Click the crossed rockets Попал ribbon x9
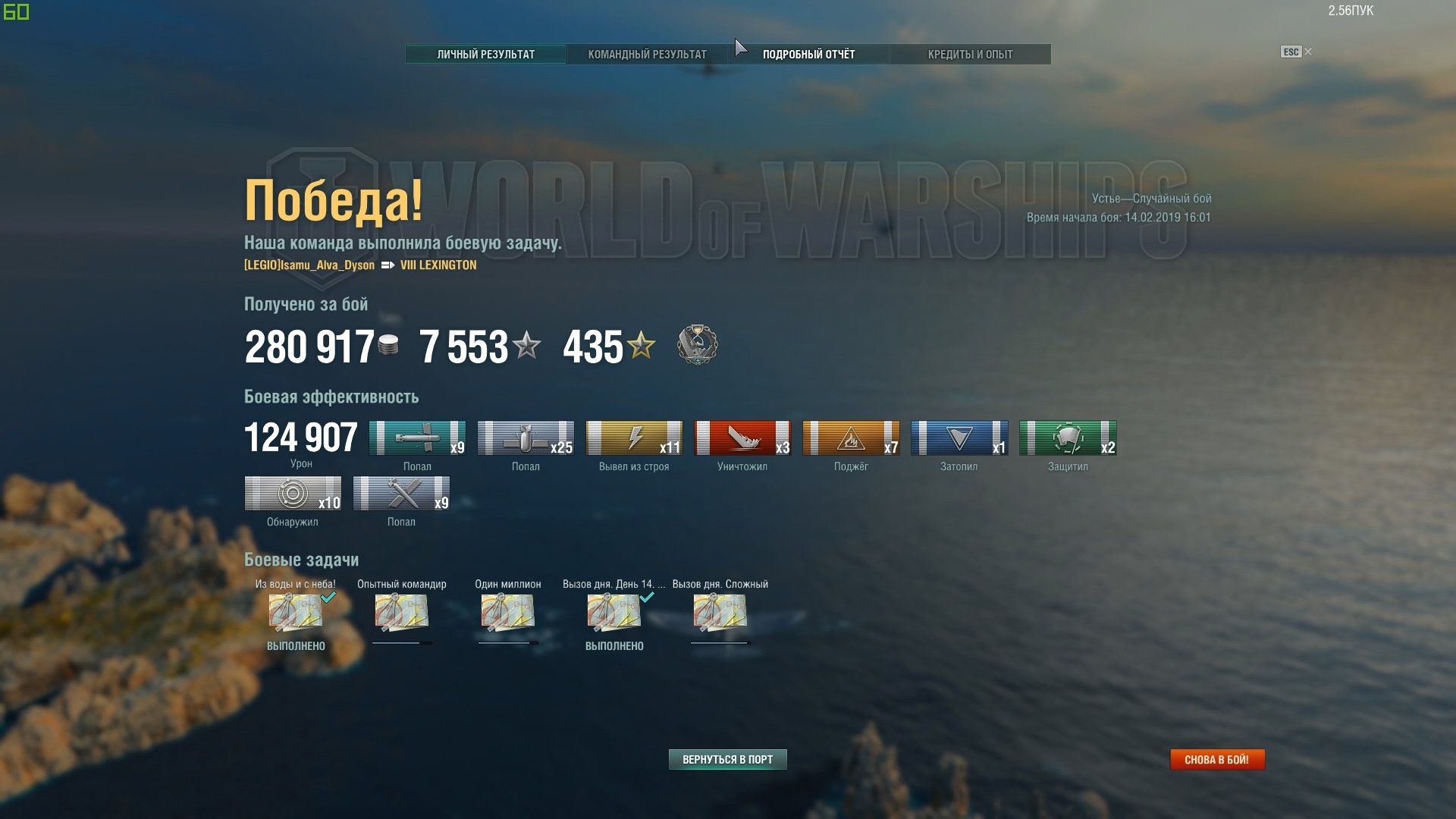Image resolution: width=1456 pixels, height=819 pixels. (x=401, y=494)
